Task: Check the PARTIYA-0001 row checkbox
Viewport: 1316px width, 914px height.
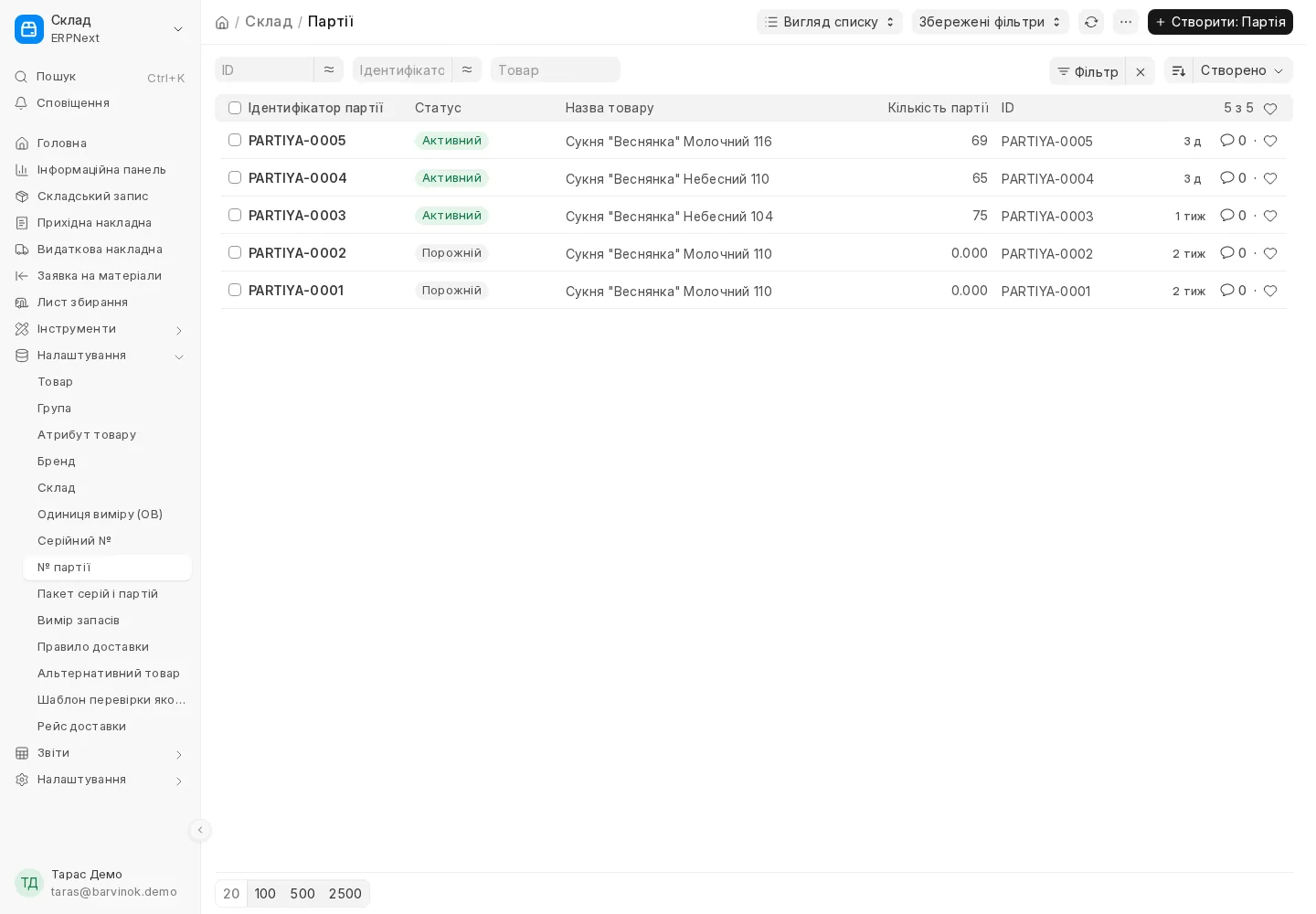Action: pyautogui.click(x=235, y=290)
